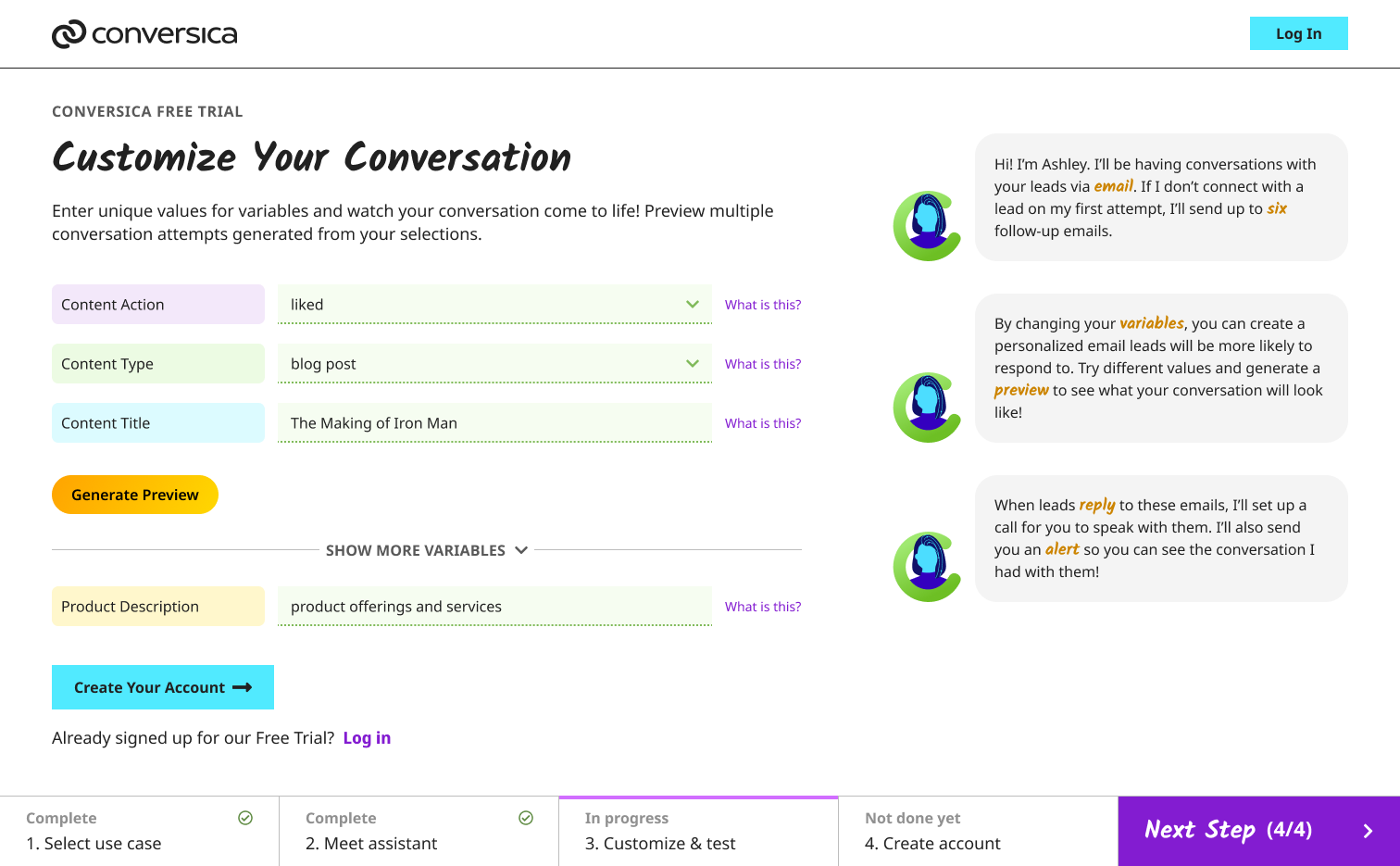This screenshot has width=1400, height=866.
Task: Click the Content Title input field
Action: 494,423
